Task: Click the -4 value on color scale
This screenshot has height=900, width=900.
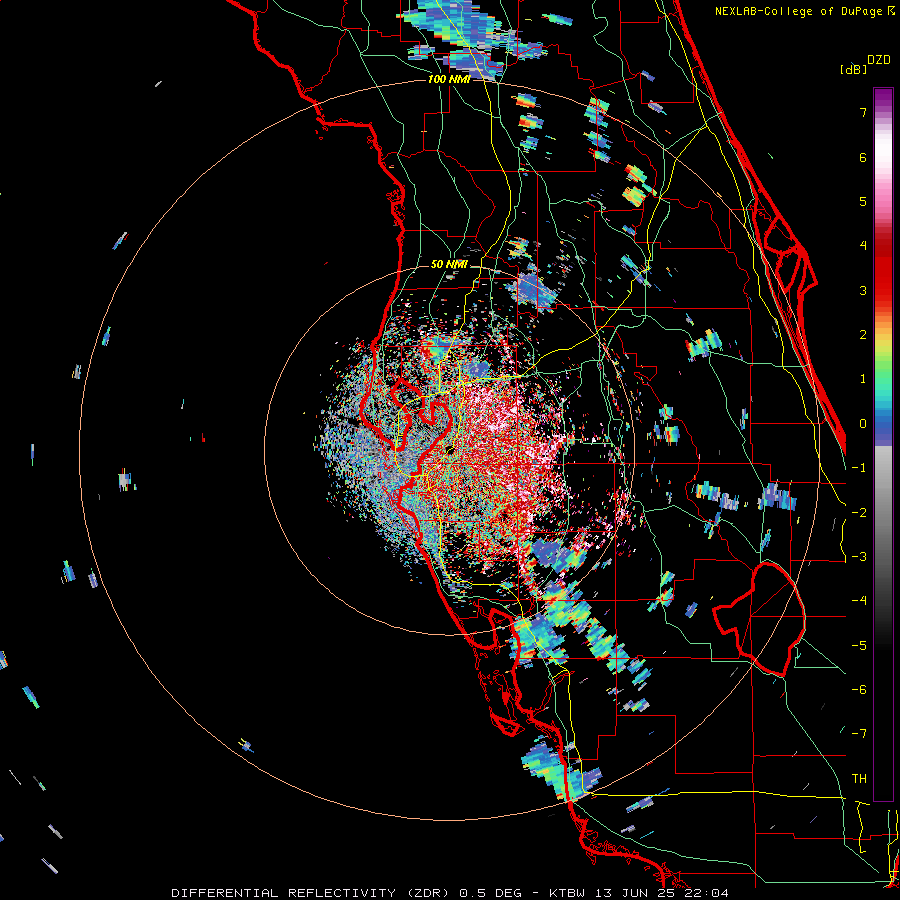Action: (859, 601)
